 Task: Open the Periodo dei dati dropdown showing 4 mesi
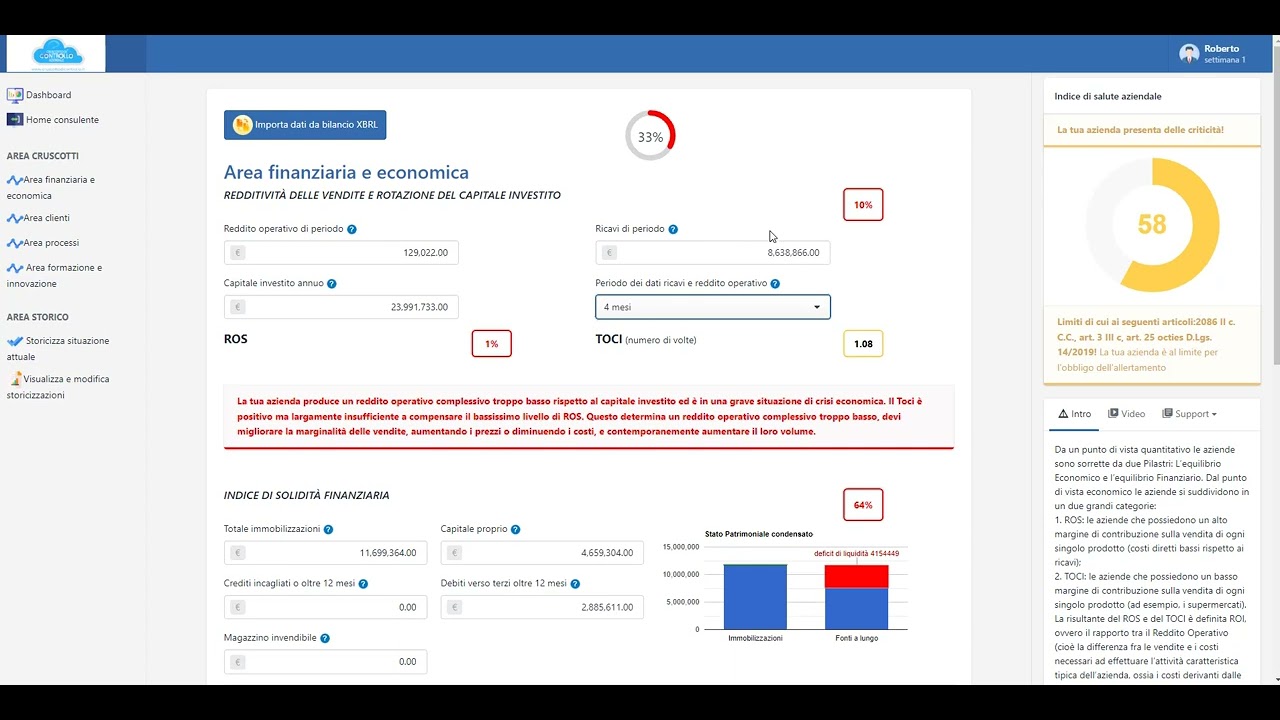pos(712,307)
